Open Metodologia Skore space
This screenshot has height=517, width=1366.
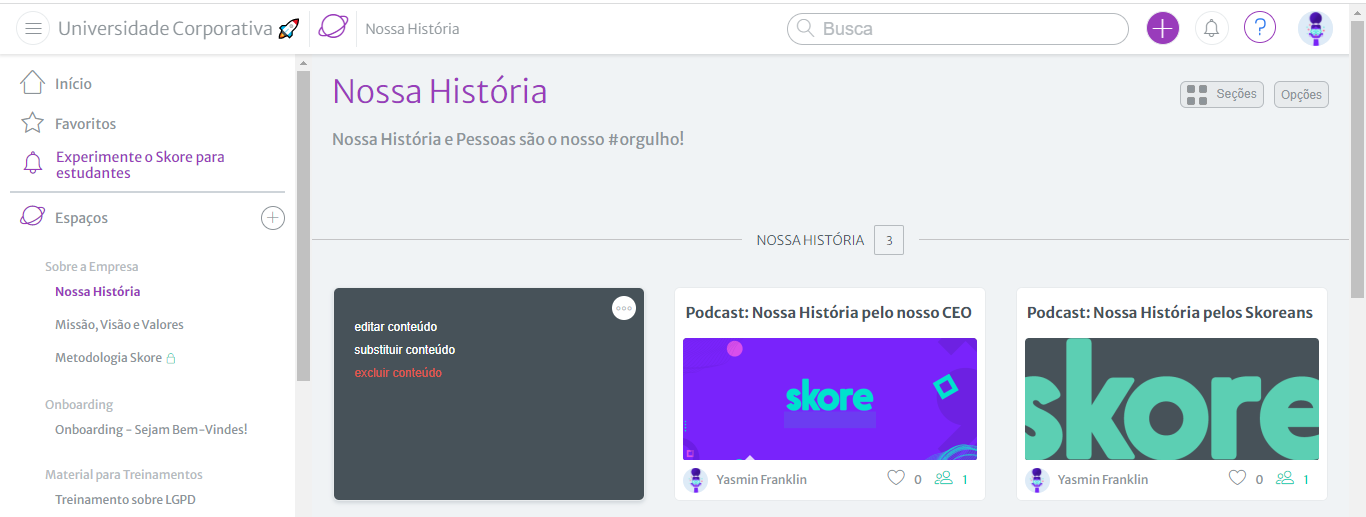click(108, 358)
